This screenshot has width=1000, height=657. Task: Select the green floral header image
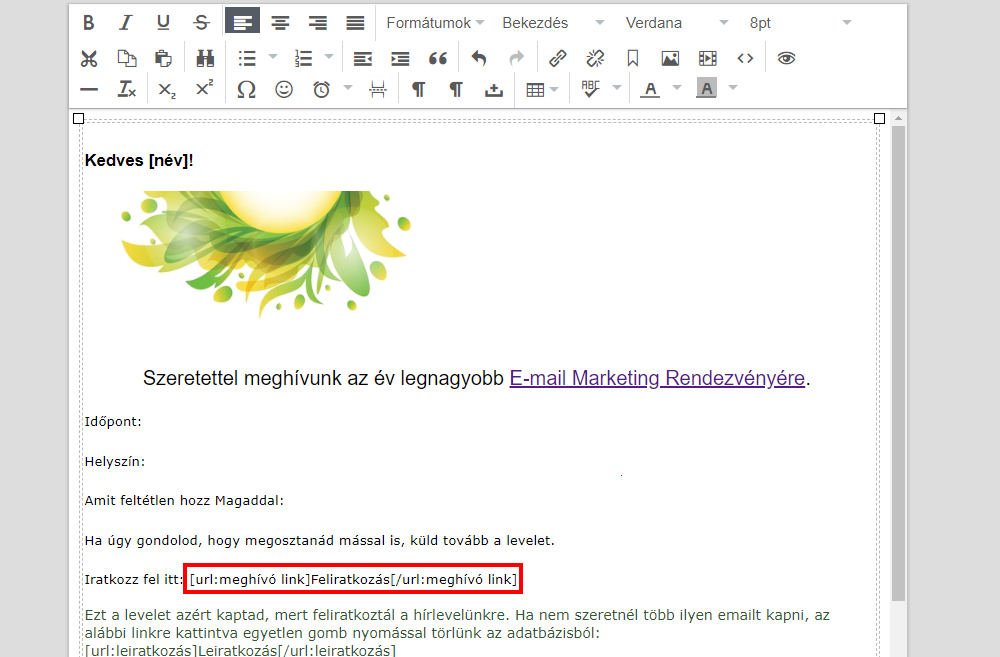265,253
